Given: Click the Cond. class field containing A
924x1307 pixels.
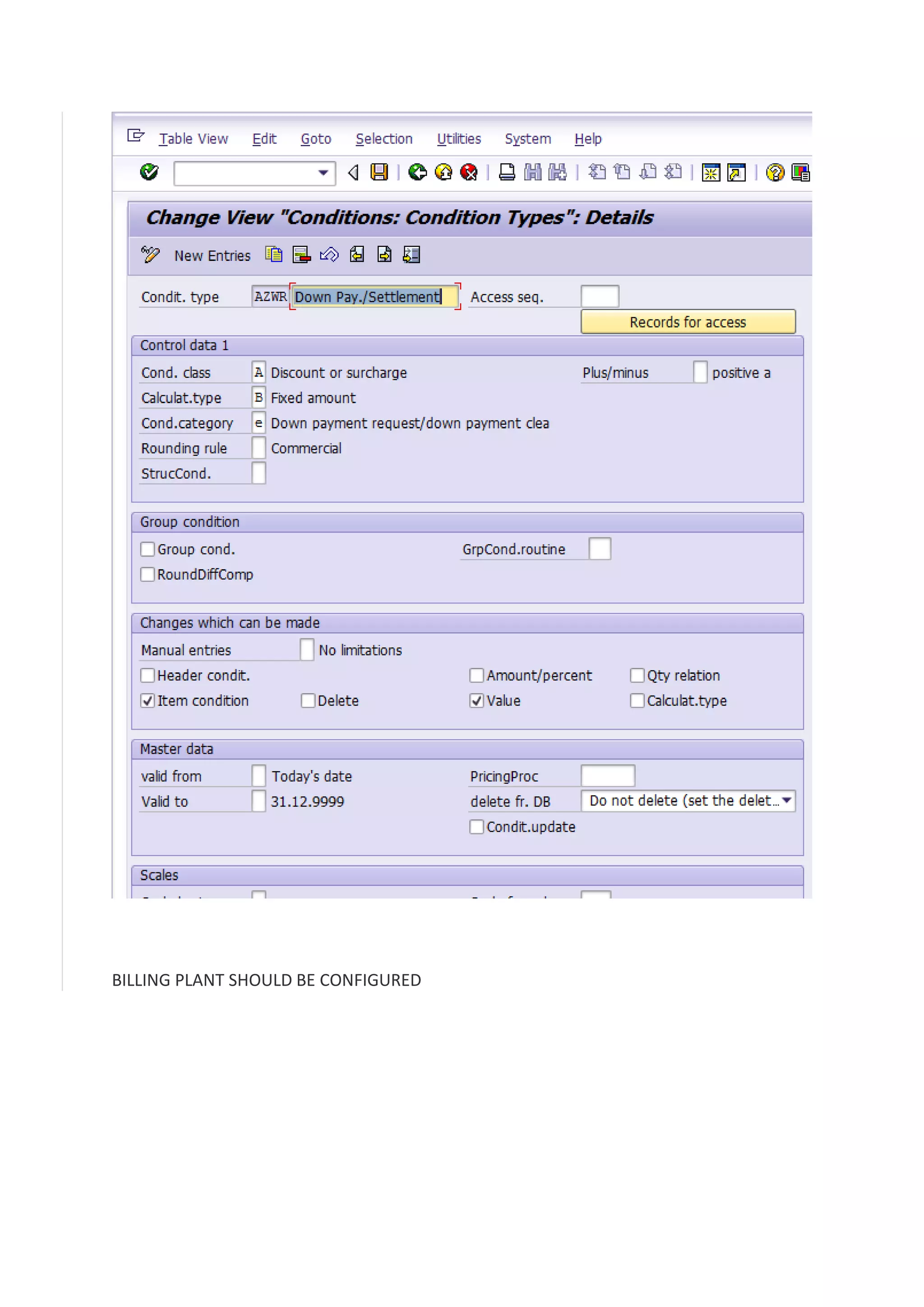Looking at the screenshot, I should click(x=259, y=372).
